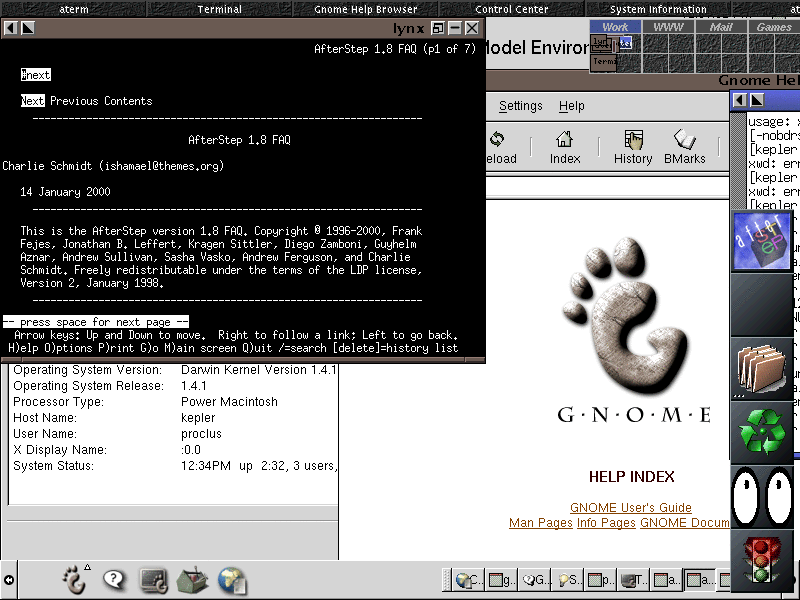Launch the globe web browser icon
800x600 pixels.
pos(232,581)
